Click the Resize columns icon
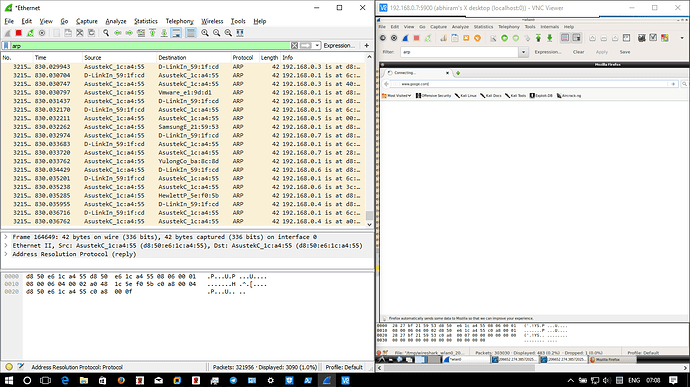 (x=240, y=33)
